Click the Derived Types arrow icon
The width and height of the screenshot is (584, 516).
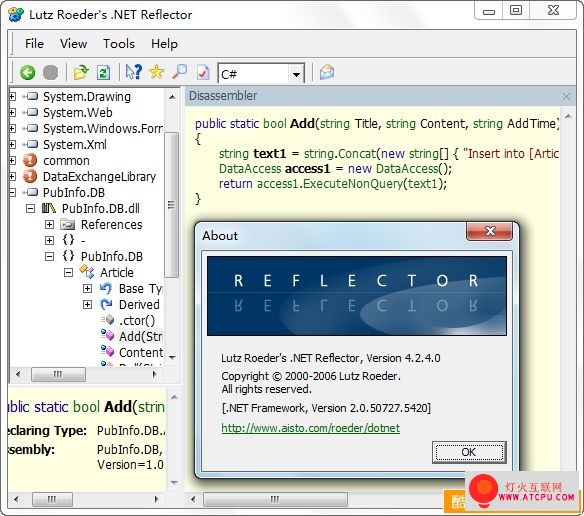coord(106,304)
